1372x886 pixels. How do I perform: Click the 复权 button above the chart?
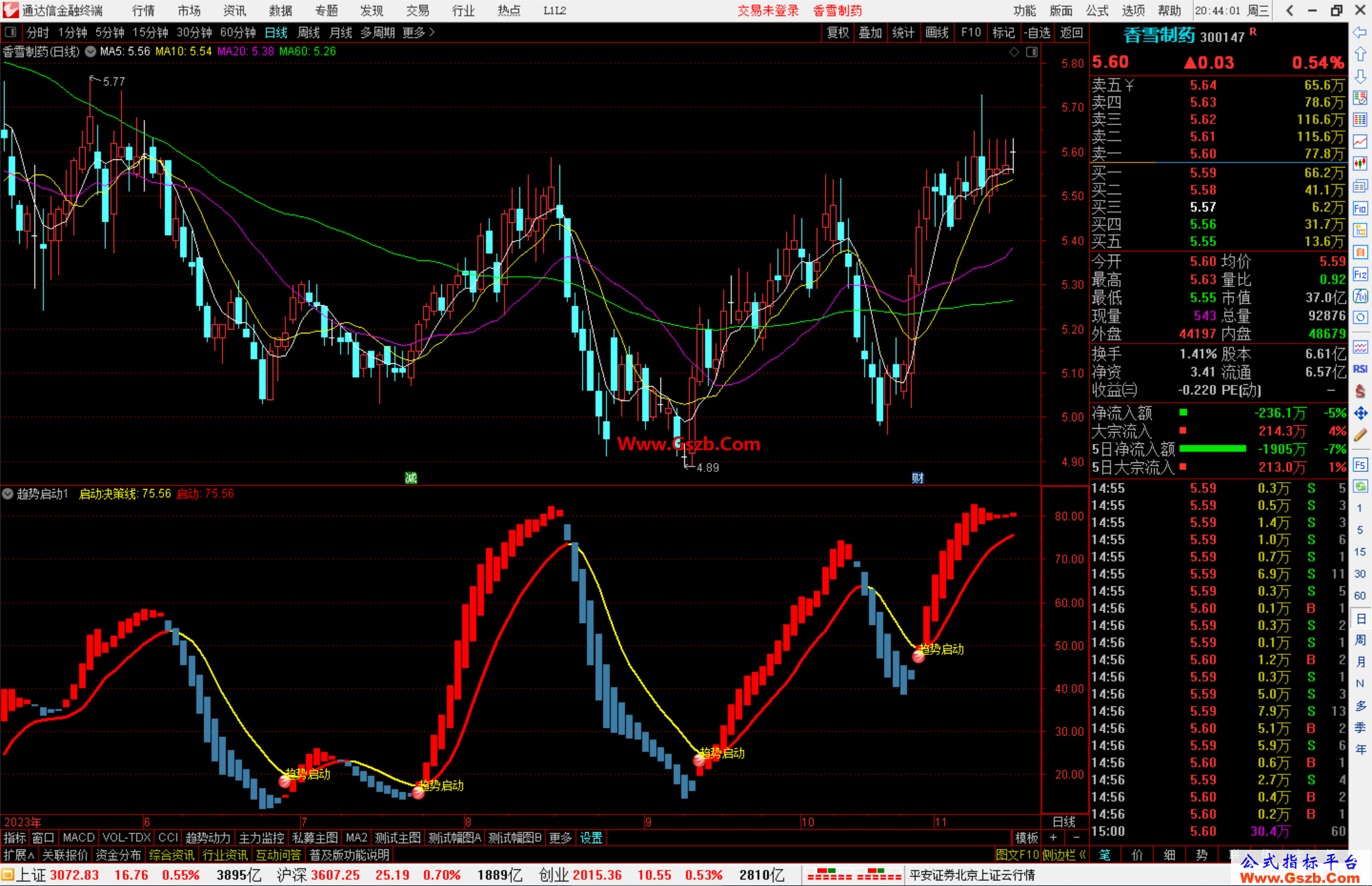point(838,32)
